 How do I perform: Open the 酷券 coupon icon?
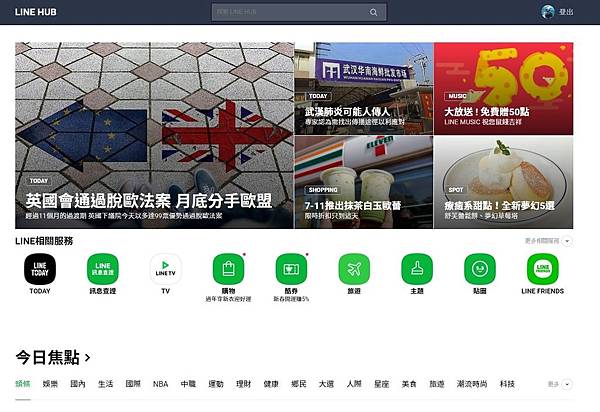click(x=291, y=269)
